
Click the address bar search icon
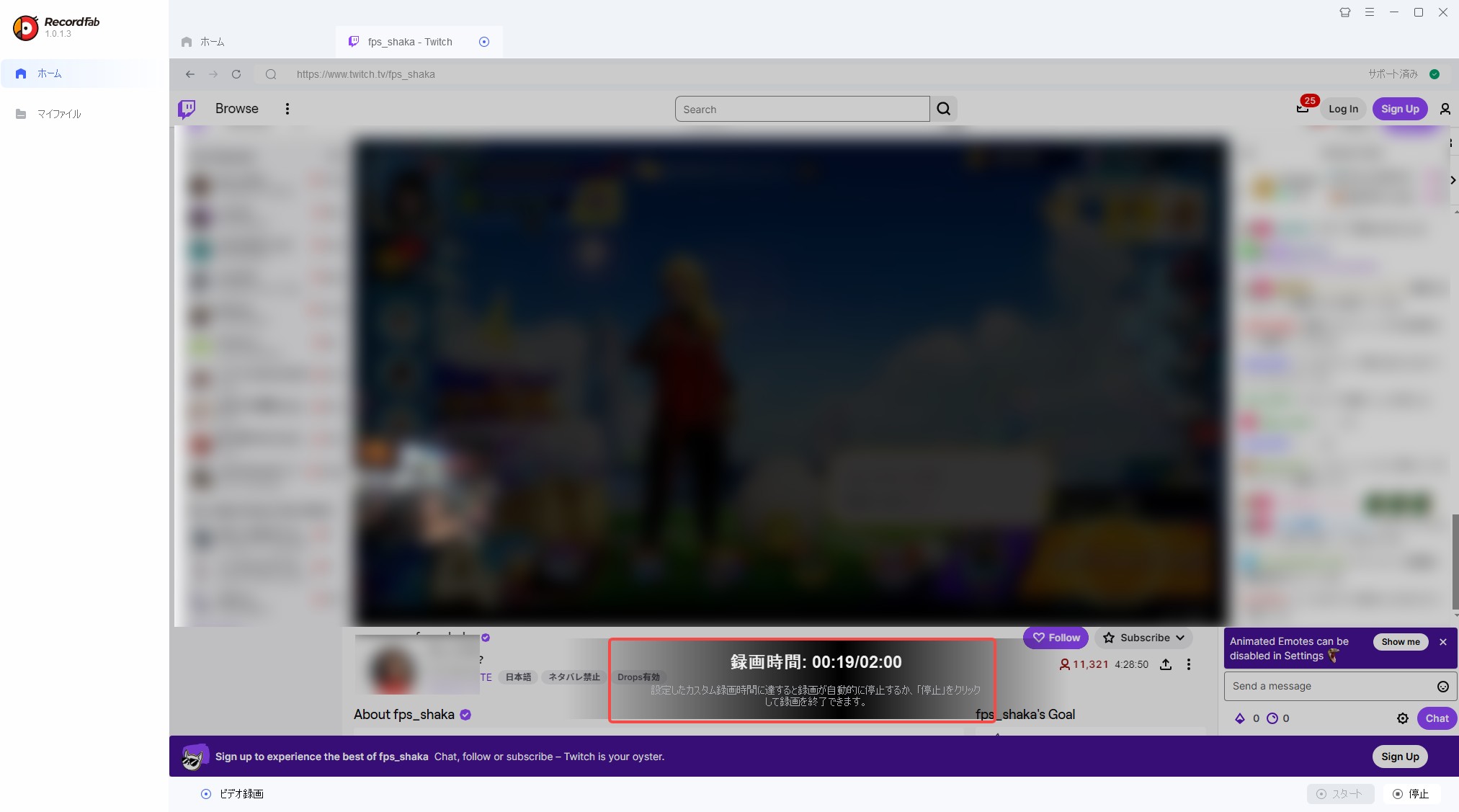tap(271, 74)
